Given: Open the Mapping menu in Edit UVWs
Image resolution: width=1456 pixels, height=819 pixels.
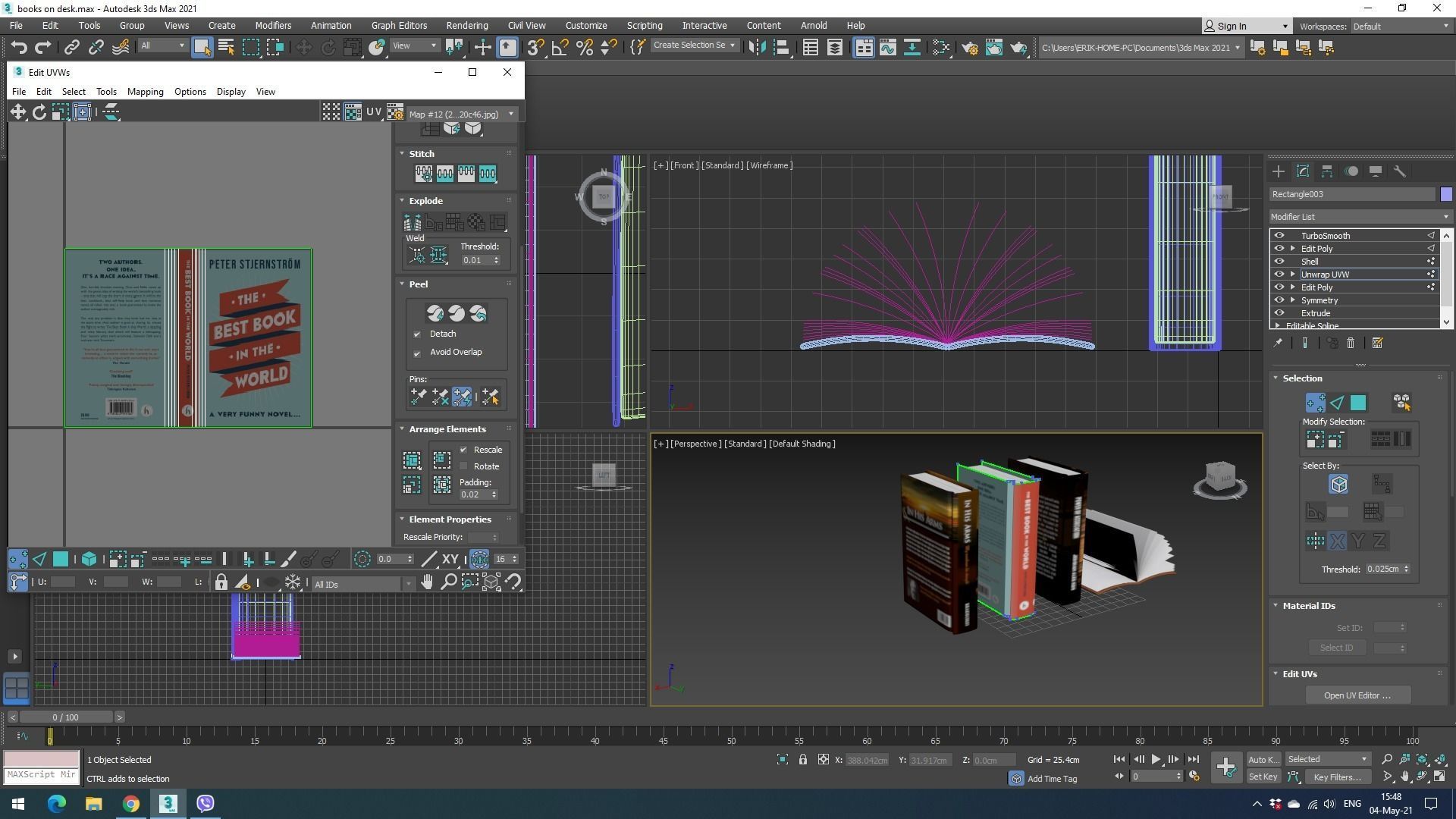Looking at the screenshot, I should (145, 92).
